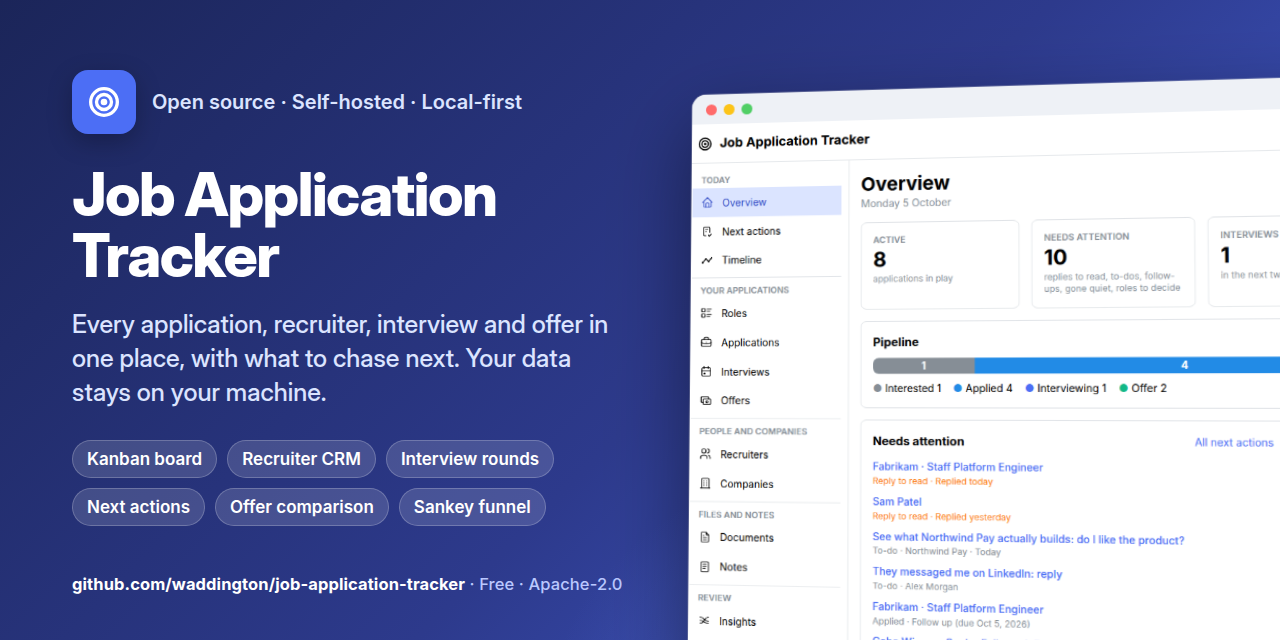The width and height of the screenshot is (1280, 640).
Task: Open Notes in the sidebar
Action: click(x=766, y=567)
